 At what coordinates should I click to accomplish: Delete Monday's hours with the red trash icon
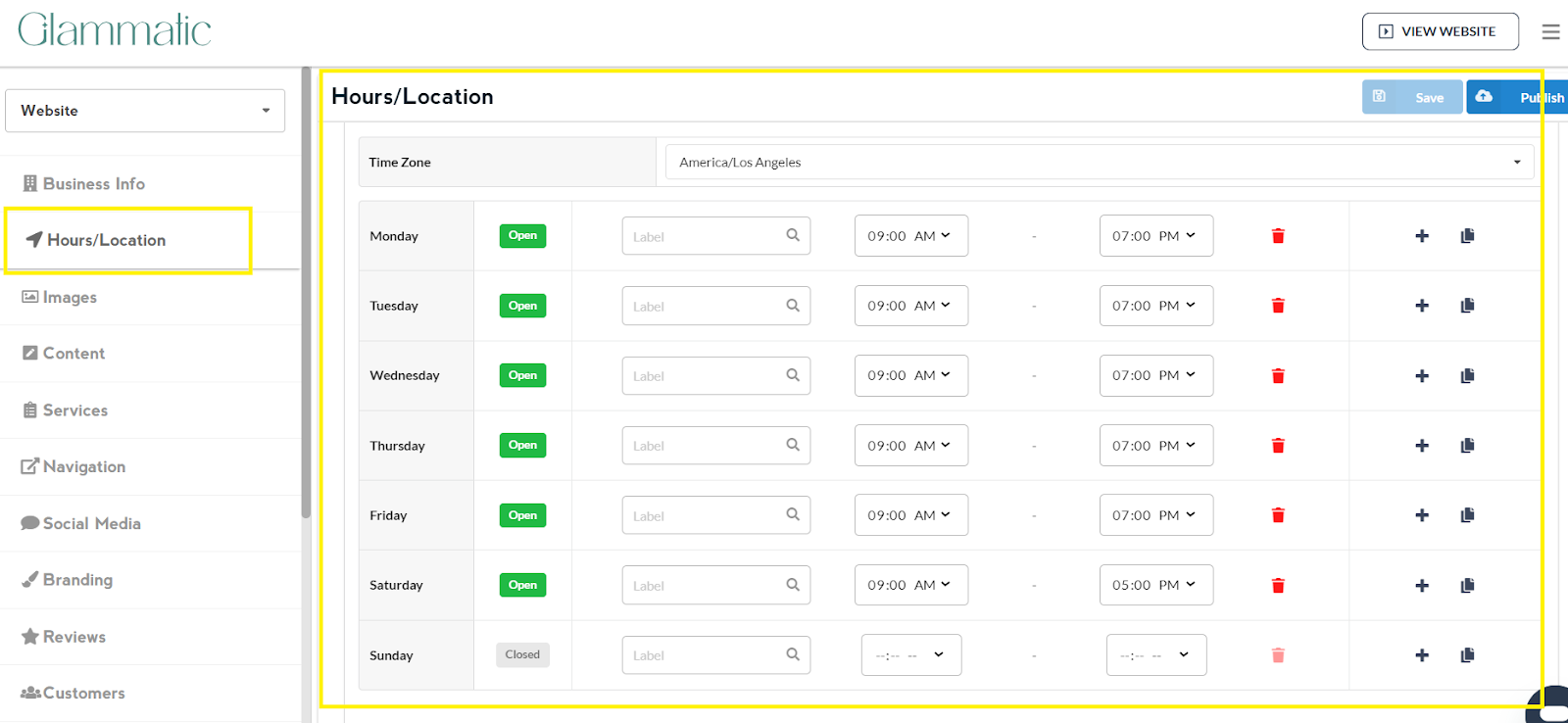coord(1278,236)
